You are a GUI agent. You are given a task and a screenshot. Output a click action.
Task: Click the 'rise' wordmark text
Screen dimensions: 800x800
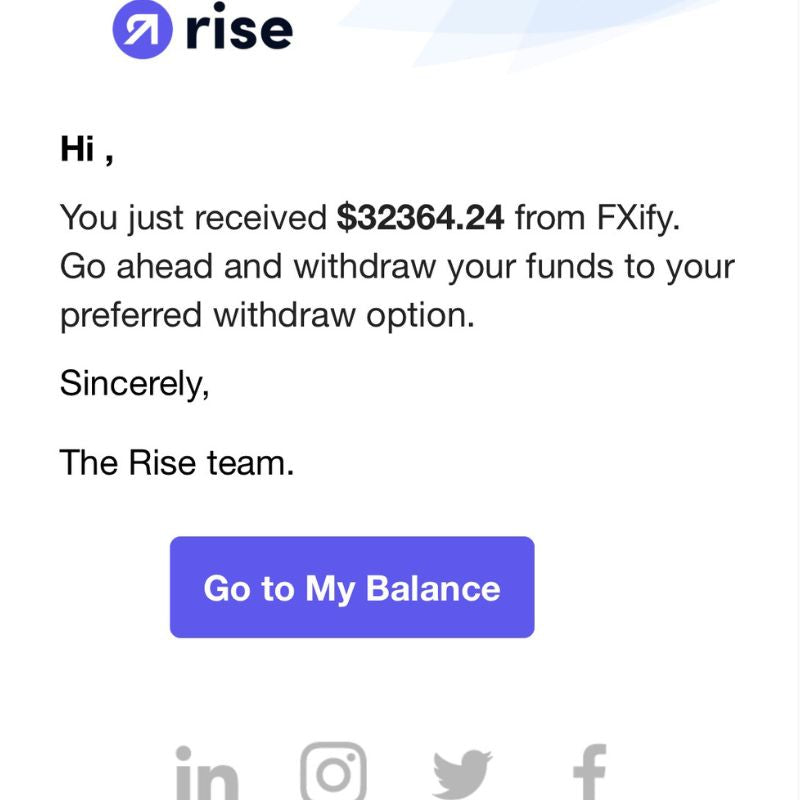[x=238, y=29]
